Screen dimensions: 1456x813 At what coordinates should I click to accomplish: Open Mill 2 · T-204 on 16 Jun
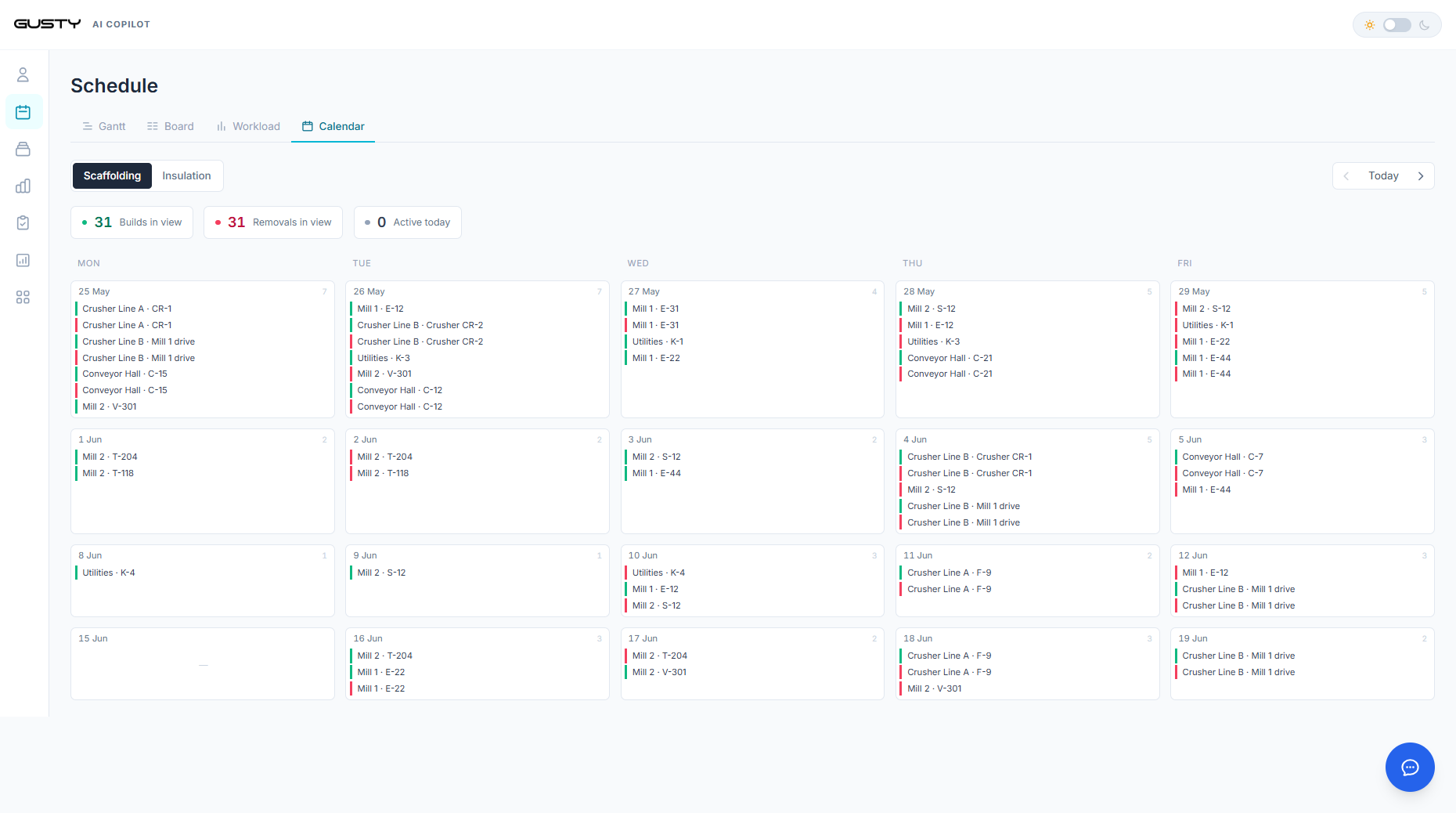(478, 656)
